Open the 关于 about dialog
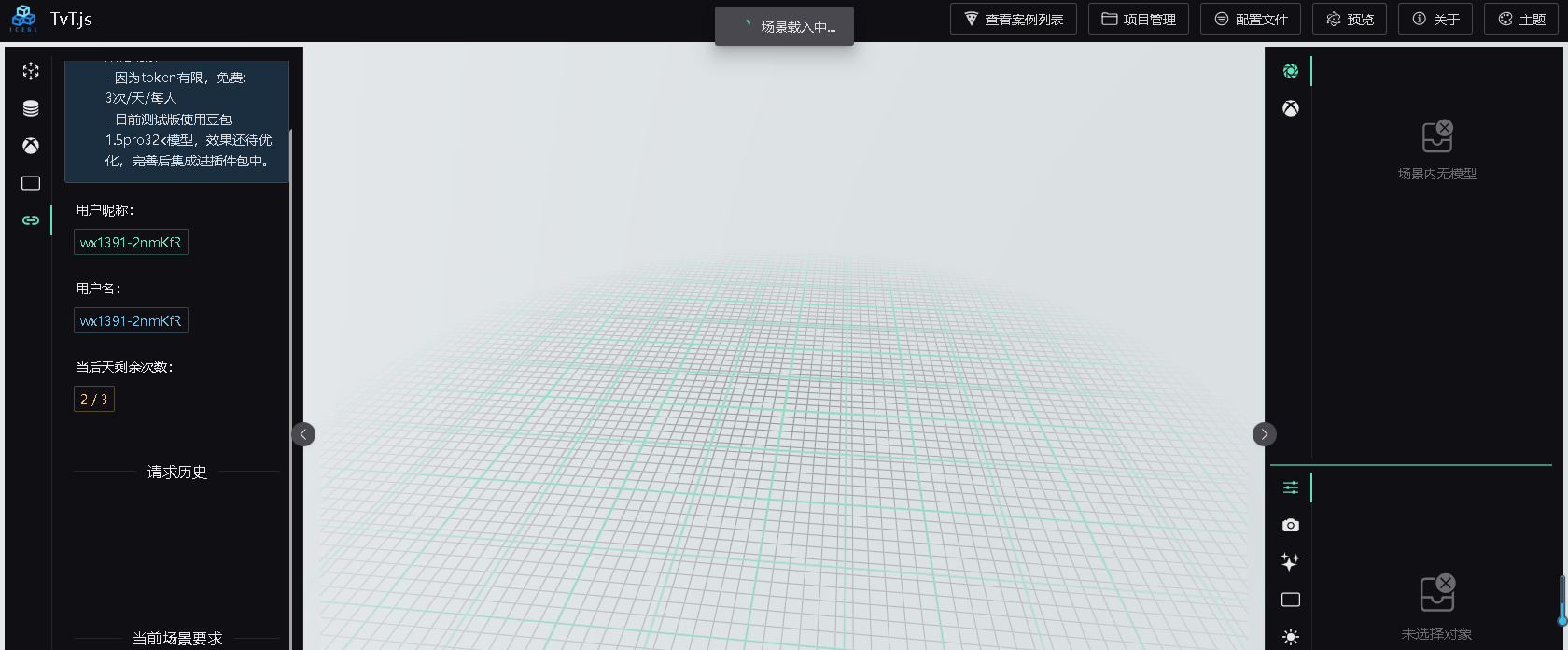This screenshot has height=650, width=1568. point(1435,19)
